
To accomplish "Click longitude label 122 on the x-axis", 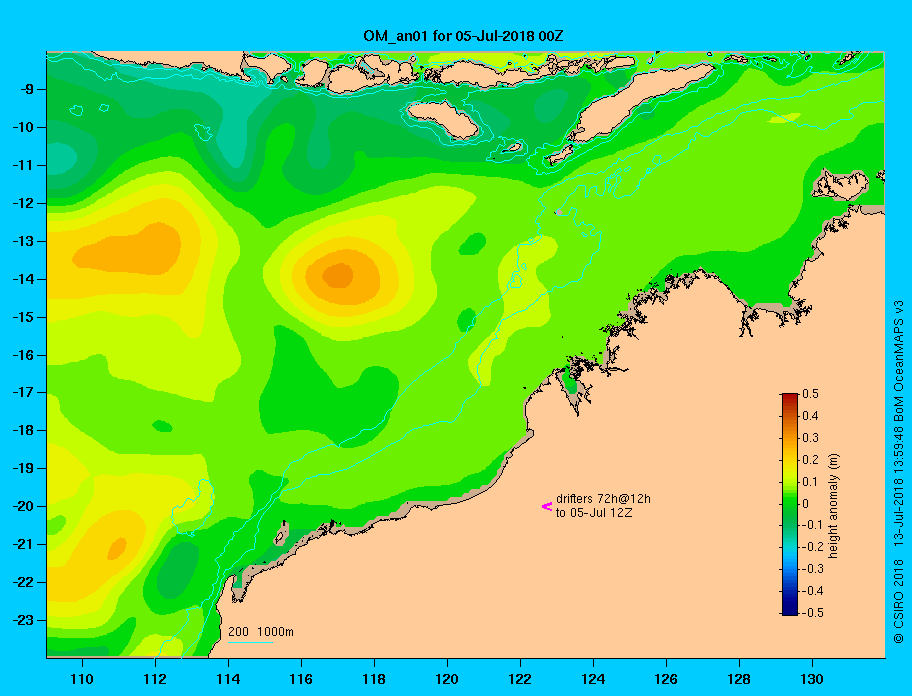I will coord(520,679).
